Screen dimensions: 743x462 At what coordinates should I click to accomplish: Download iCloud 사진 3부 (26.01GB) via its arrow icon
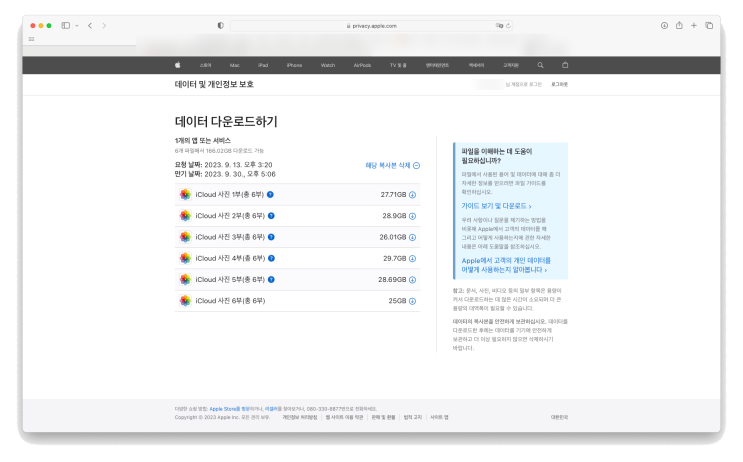pyautogui.click(x=412, y=237)
